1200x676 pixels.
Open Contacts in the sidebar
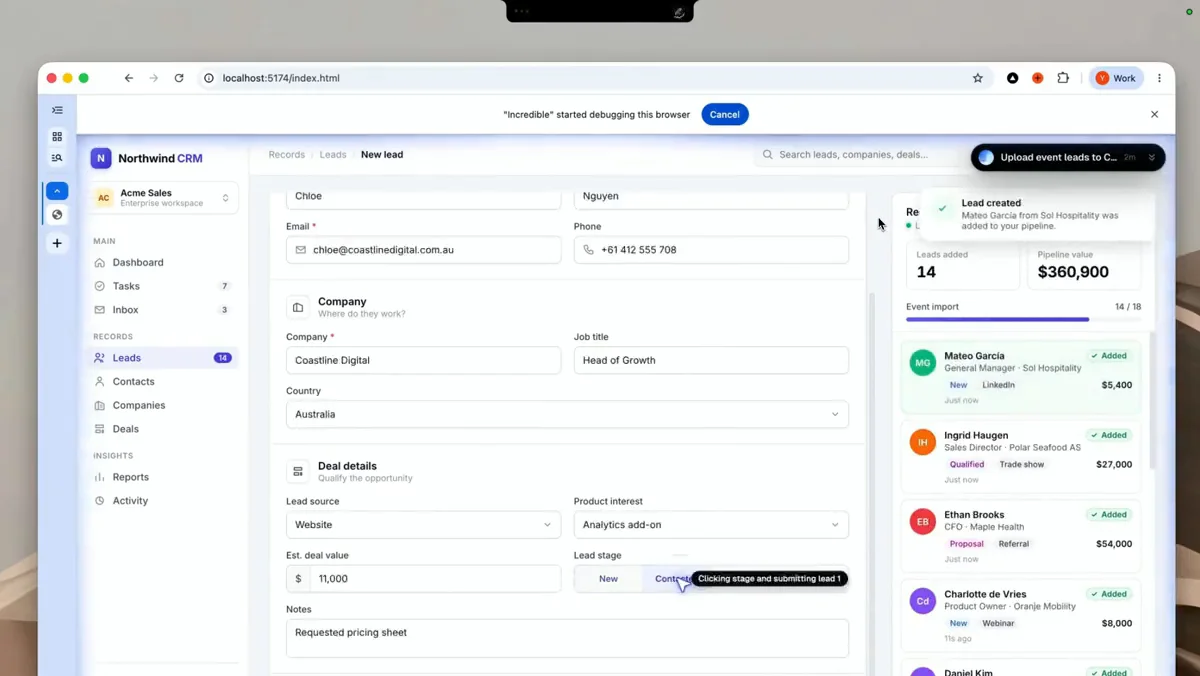164,382
